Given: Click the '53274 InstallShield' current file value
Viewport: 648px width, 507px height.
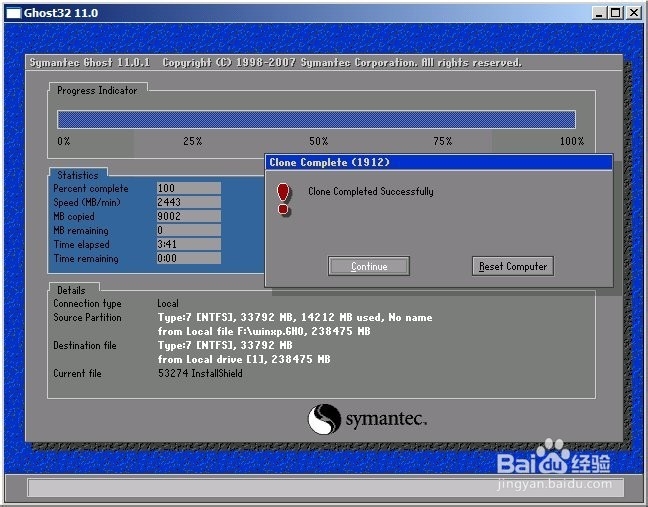Looking at the screenshot, I should [200, 374].
